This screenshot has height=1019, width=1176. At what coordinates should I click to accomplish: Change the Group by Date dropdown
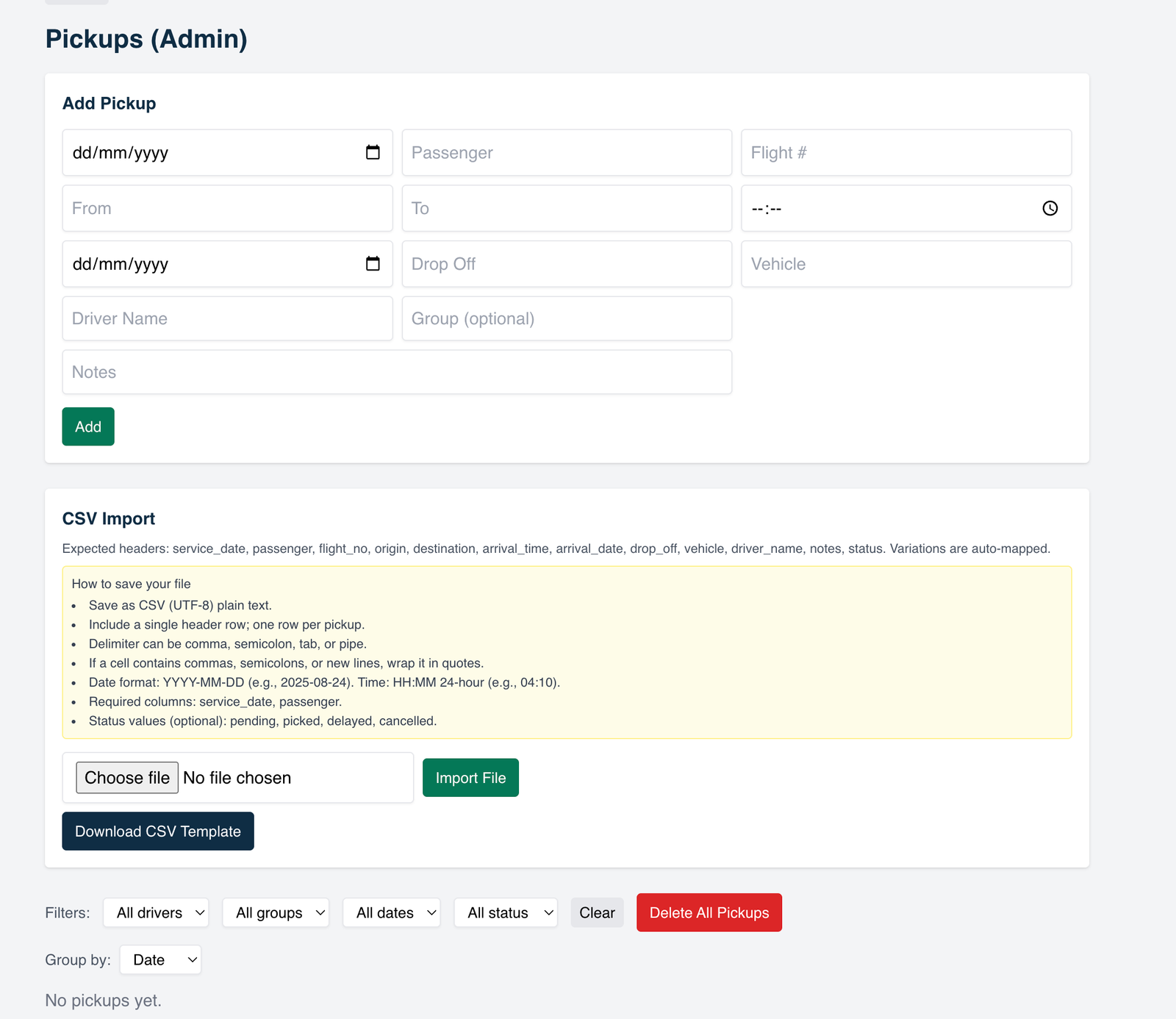(x=160, y=959)
